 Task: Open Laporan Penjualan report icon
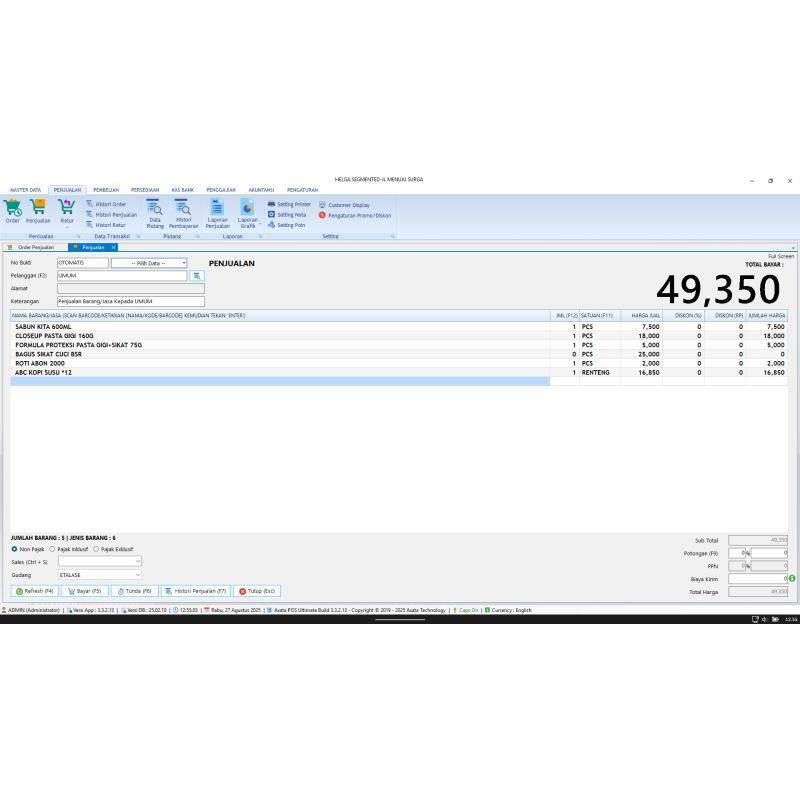click(217, 210)
